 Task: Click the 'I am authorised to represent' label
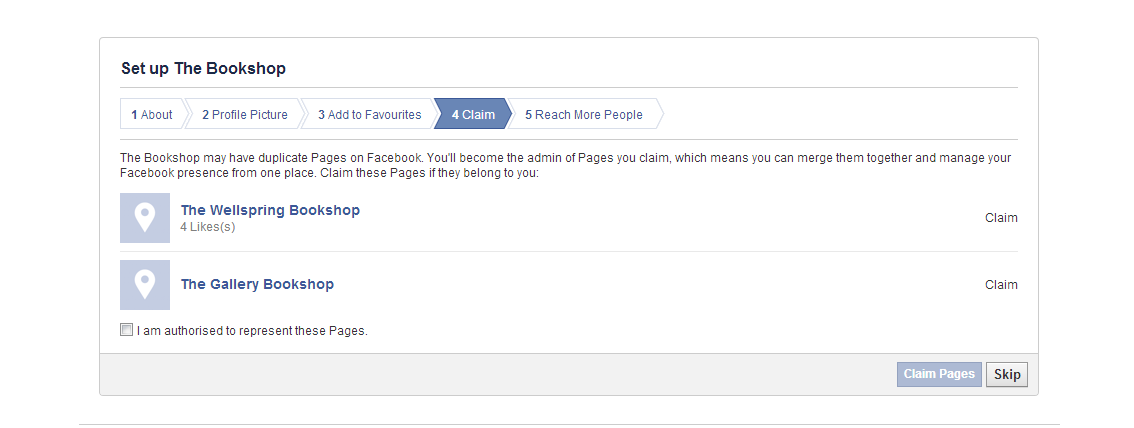point(252,331)
